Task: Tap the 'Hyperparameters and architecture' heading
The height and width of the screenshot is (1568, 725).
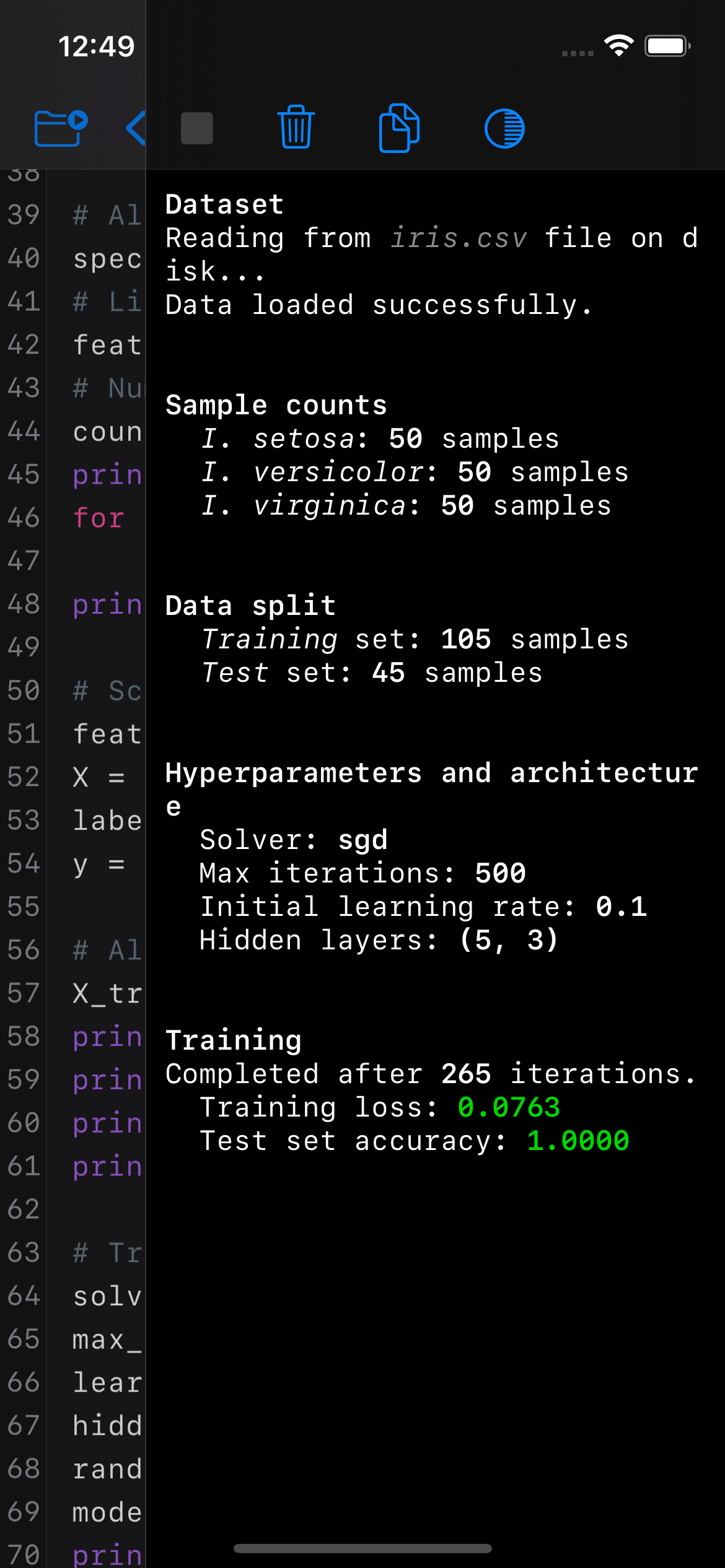Action: tap(431, 773)
